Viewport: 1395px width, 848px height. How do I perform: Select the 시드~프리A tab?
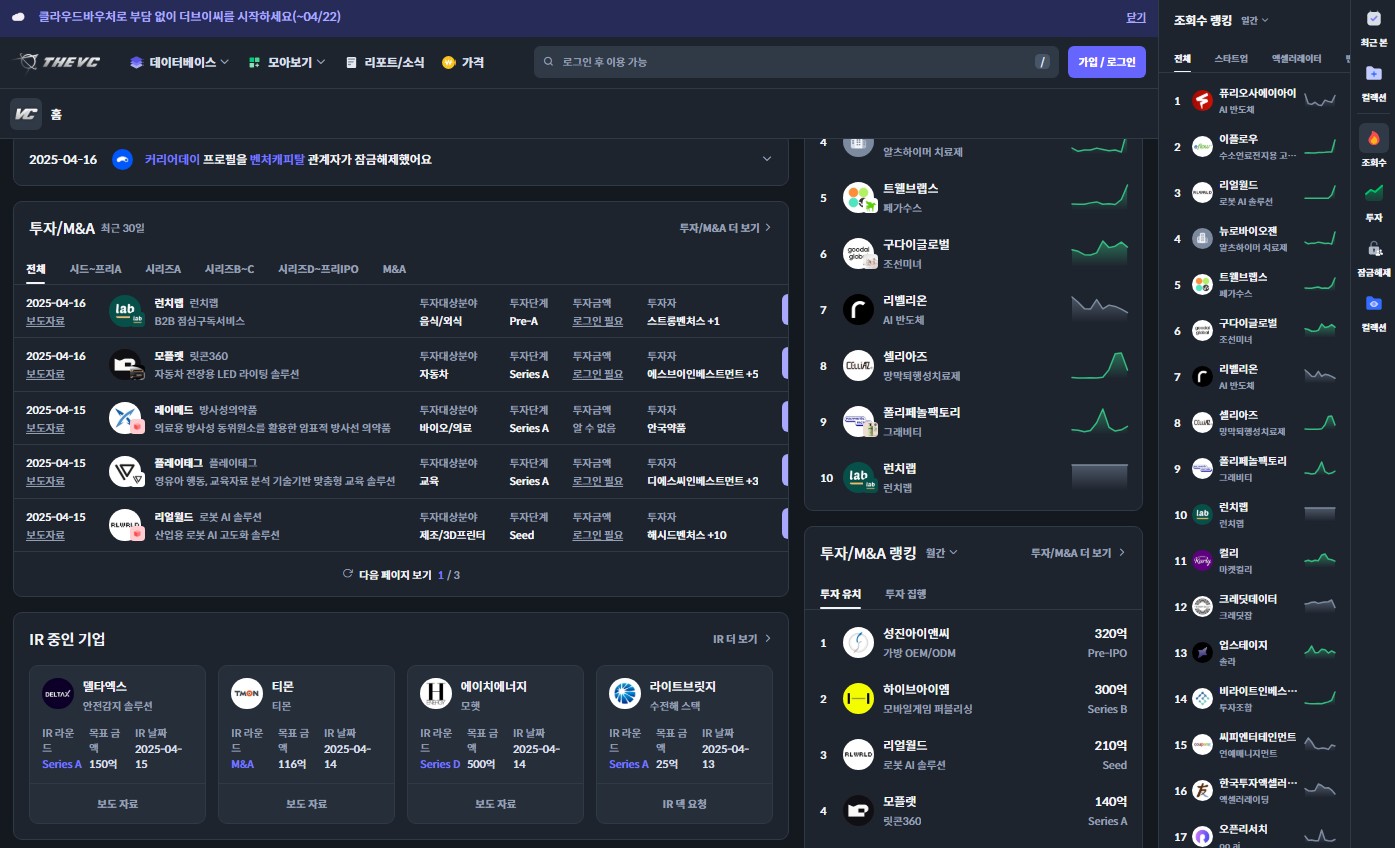click(95, 269)
